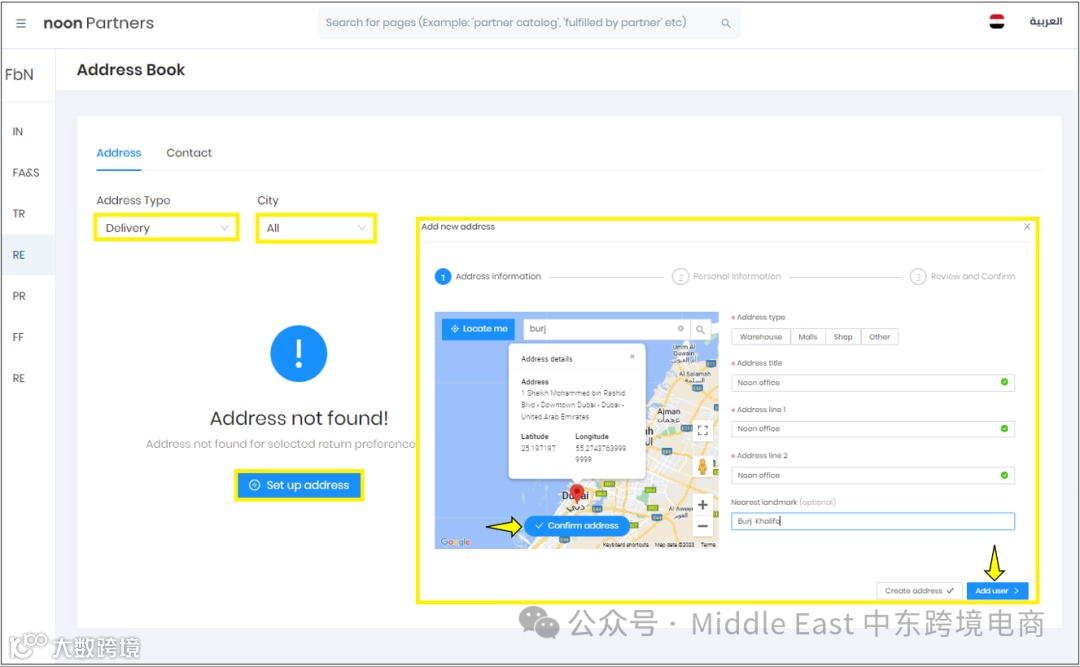Click the Locate me button on map
Image resolution: width=1080 pixels, height=667 pixels.
(479, 329)
